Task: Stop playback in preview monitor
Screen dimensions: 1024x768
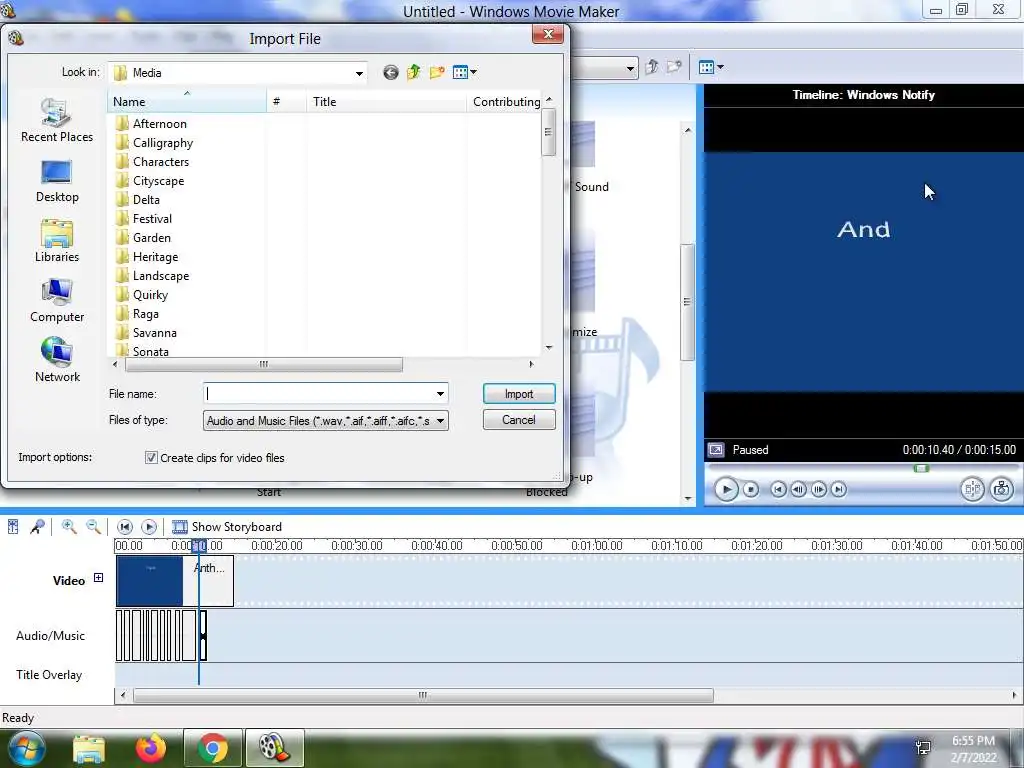Action: (751, 489)
